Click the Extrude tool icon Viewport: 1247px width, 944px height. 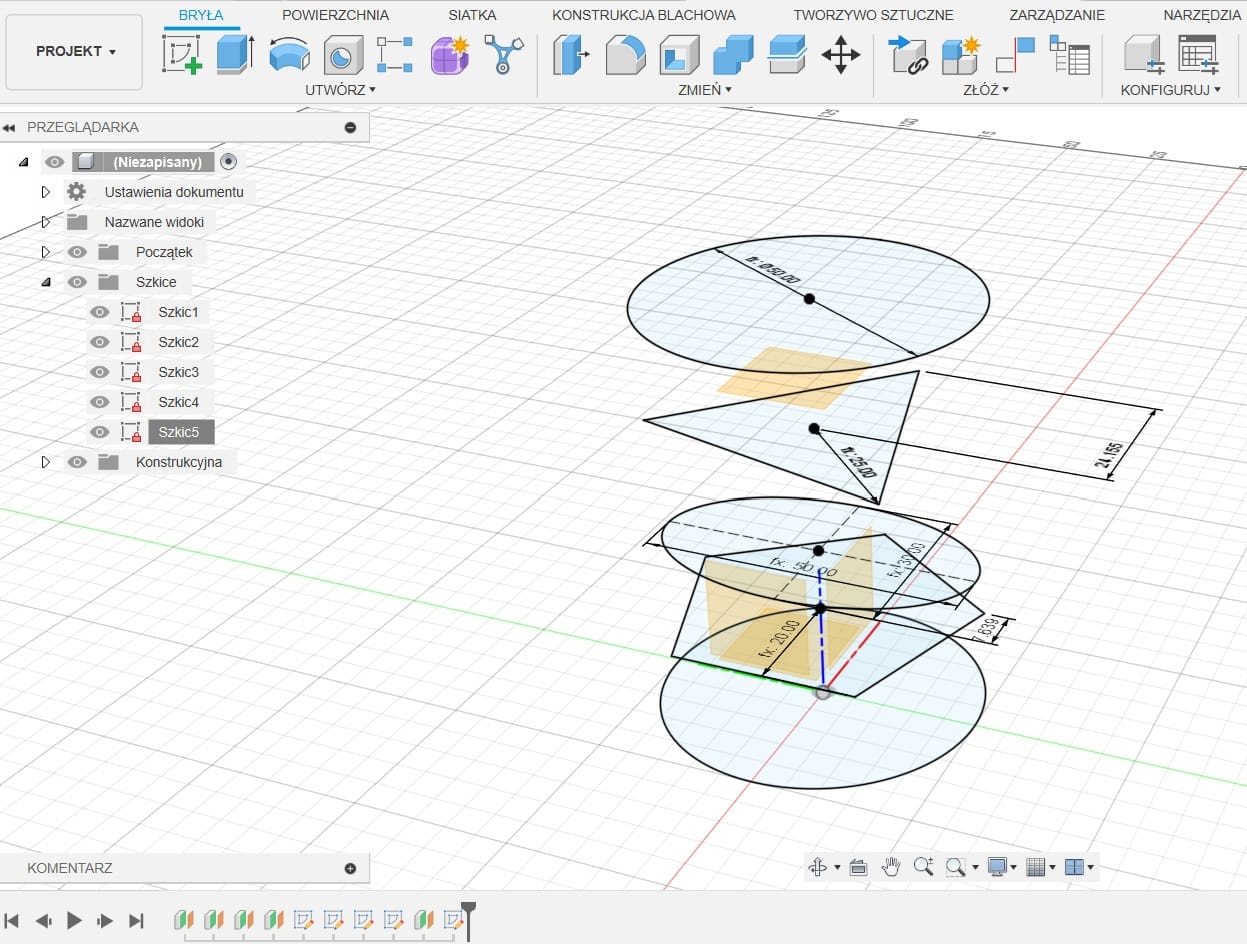tap(235, 54)
